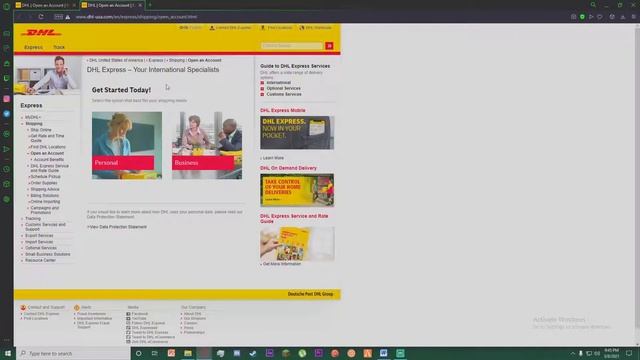Click the Service and Rate Guide thumbnail image
Viewport: 640px width, 360px height.
coord(297,244)
